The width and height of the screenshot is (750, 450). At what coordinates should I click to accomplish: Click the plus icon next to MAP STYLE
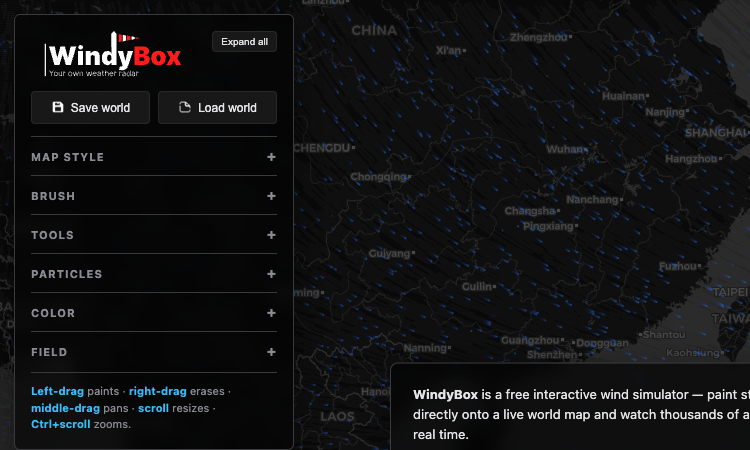pos(271,157)
